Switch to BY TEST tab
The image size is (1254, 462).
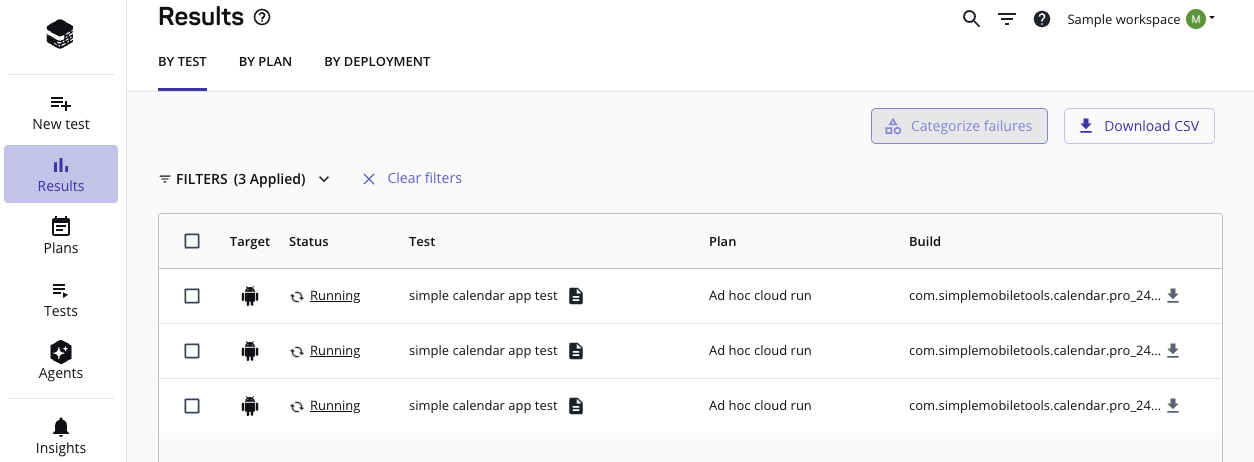coord(182,62)
